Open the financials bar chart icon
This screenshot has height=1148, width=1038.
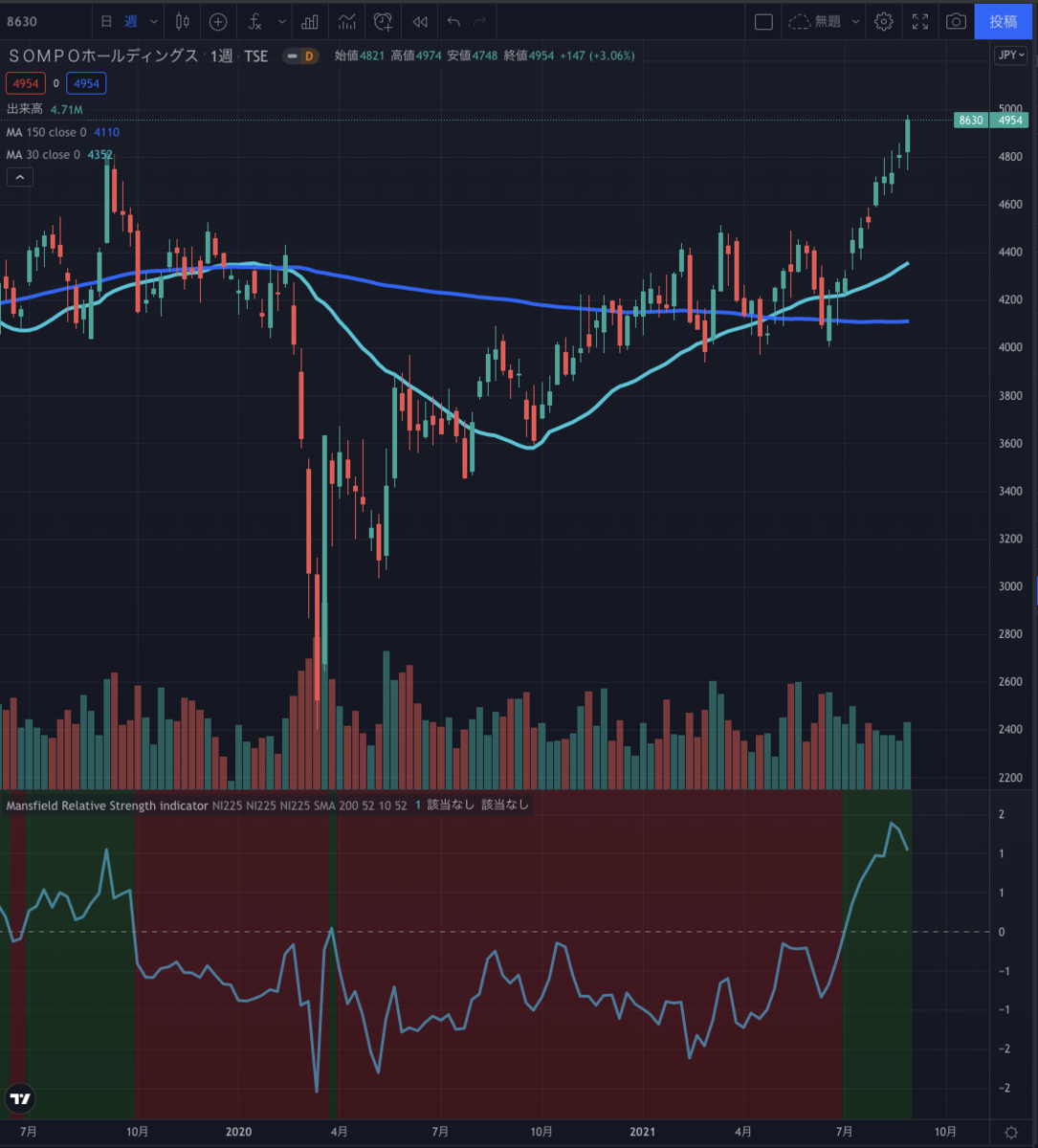click(x=310, y=21)
